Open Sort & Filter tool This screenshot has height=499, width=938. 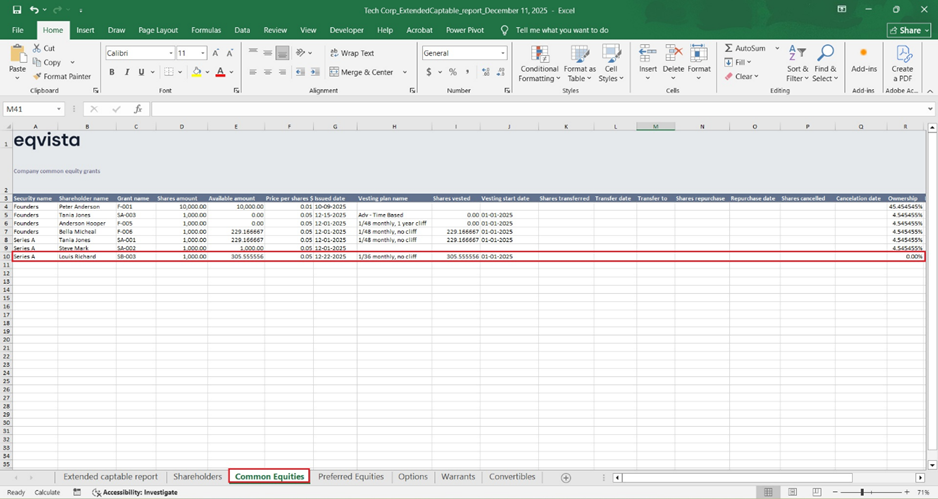[x=797, y=54]
